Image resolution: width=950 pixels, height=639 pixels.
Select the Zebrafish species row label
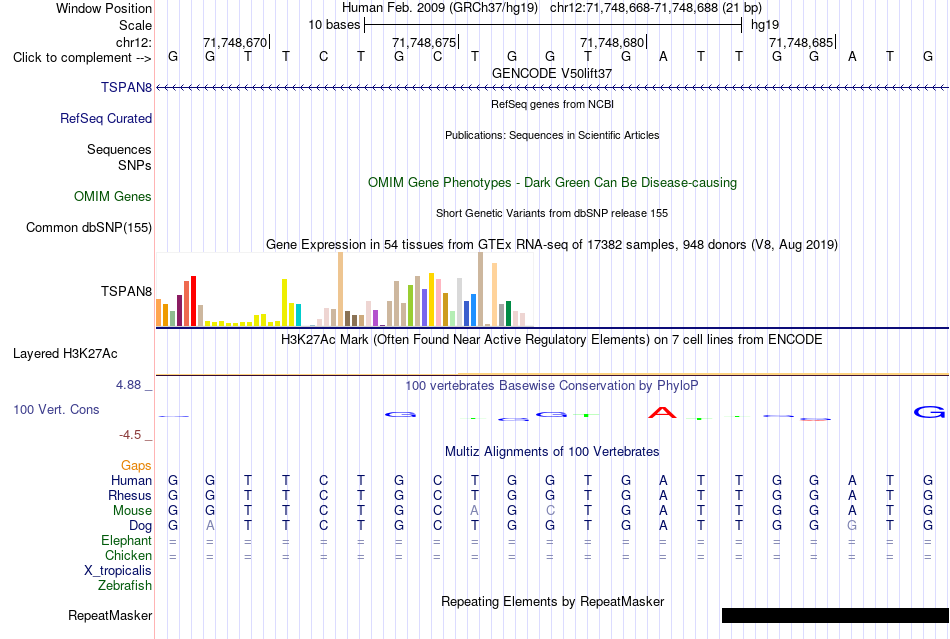pyautogui.click(x=125, y=586)
